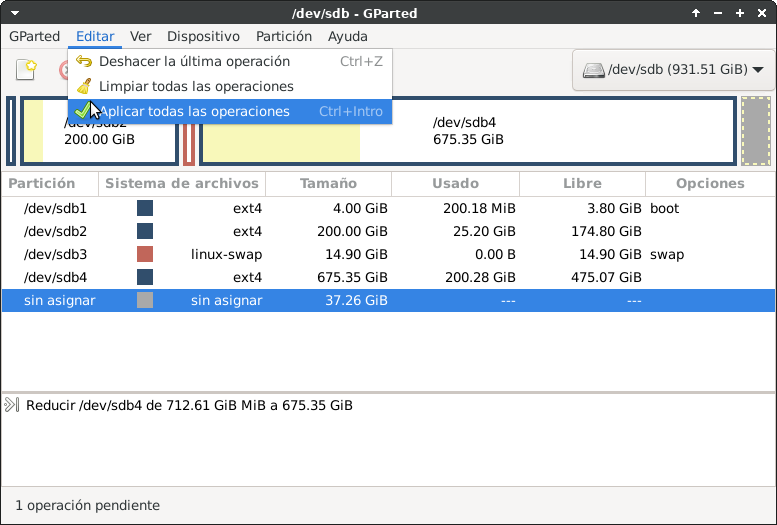Open the Dispositivo menu
Screen dimensions: 777x525
coord(203,36)
